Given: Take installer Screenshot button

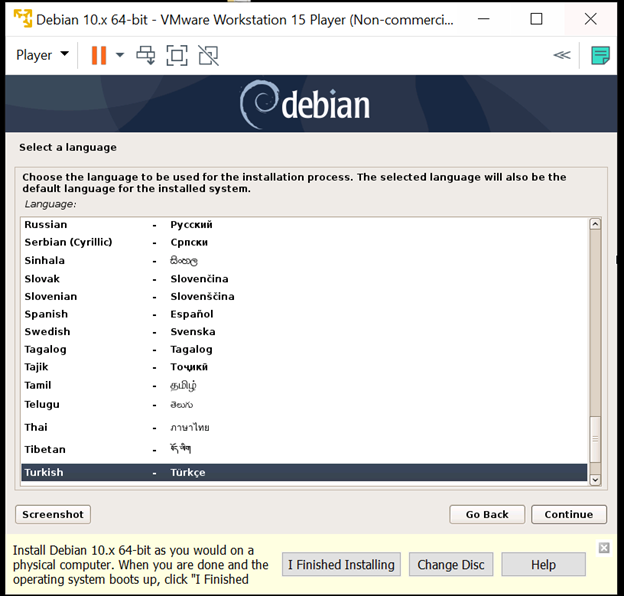Looking at the screenshot, I should click(53, 514).
